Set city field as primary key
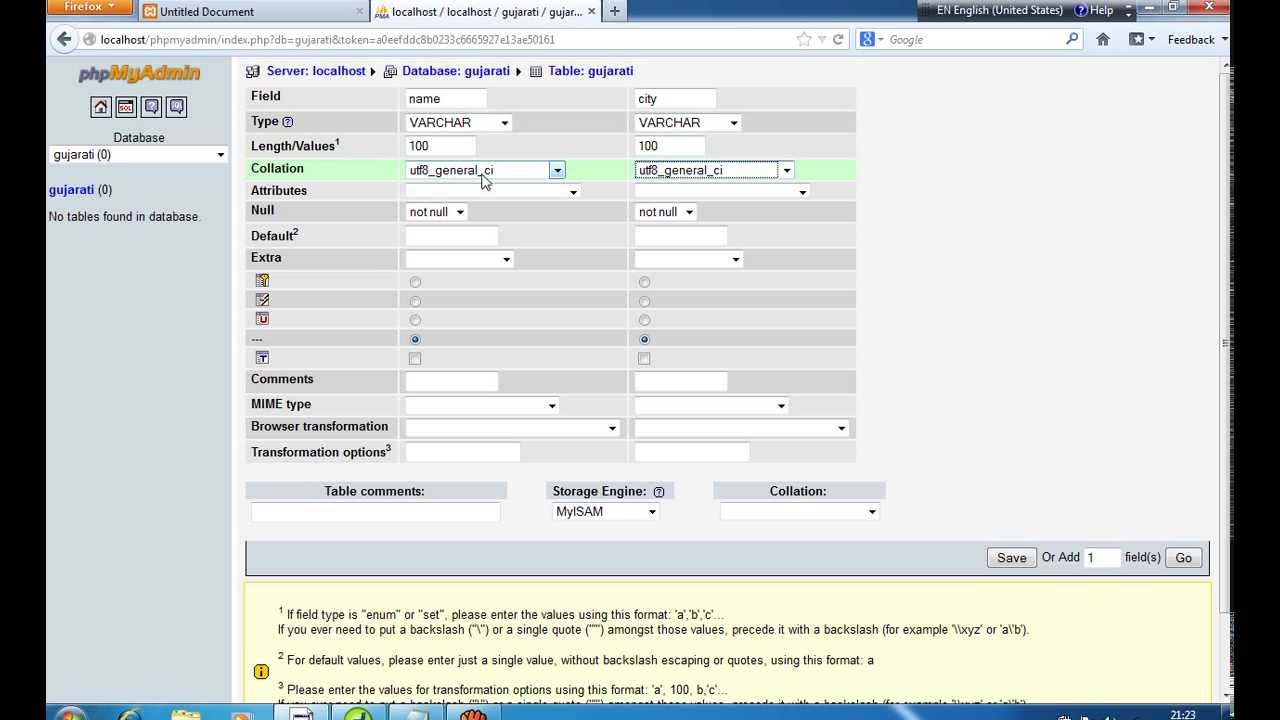Image resolution: width=1280 pixels, height=720 pixels. [644, 282]
